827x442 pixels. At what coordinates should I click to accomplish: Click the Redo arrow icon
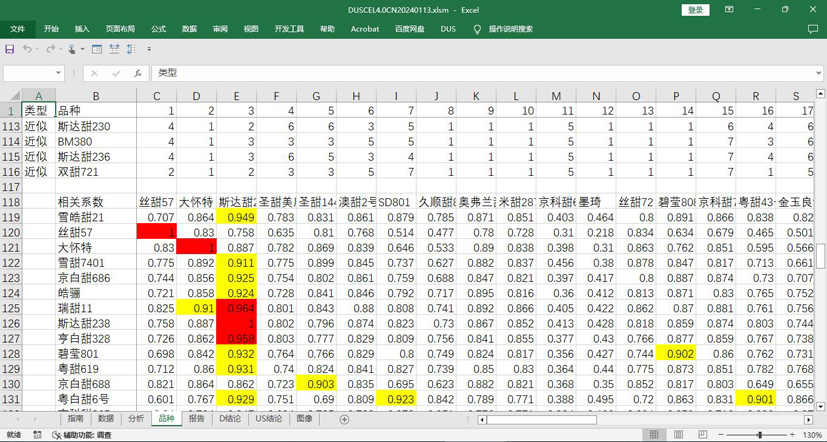point(49,48)
